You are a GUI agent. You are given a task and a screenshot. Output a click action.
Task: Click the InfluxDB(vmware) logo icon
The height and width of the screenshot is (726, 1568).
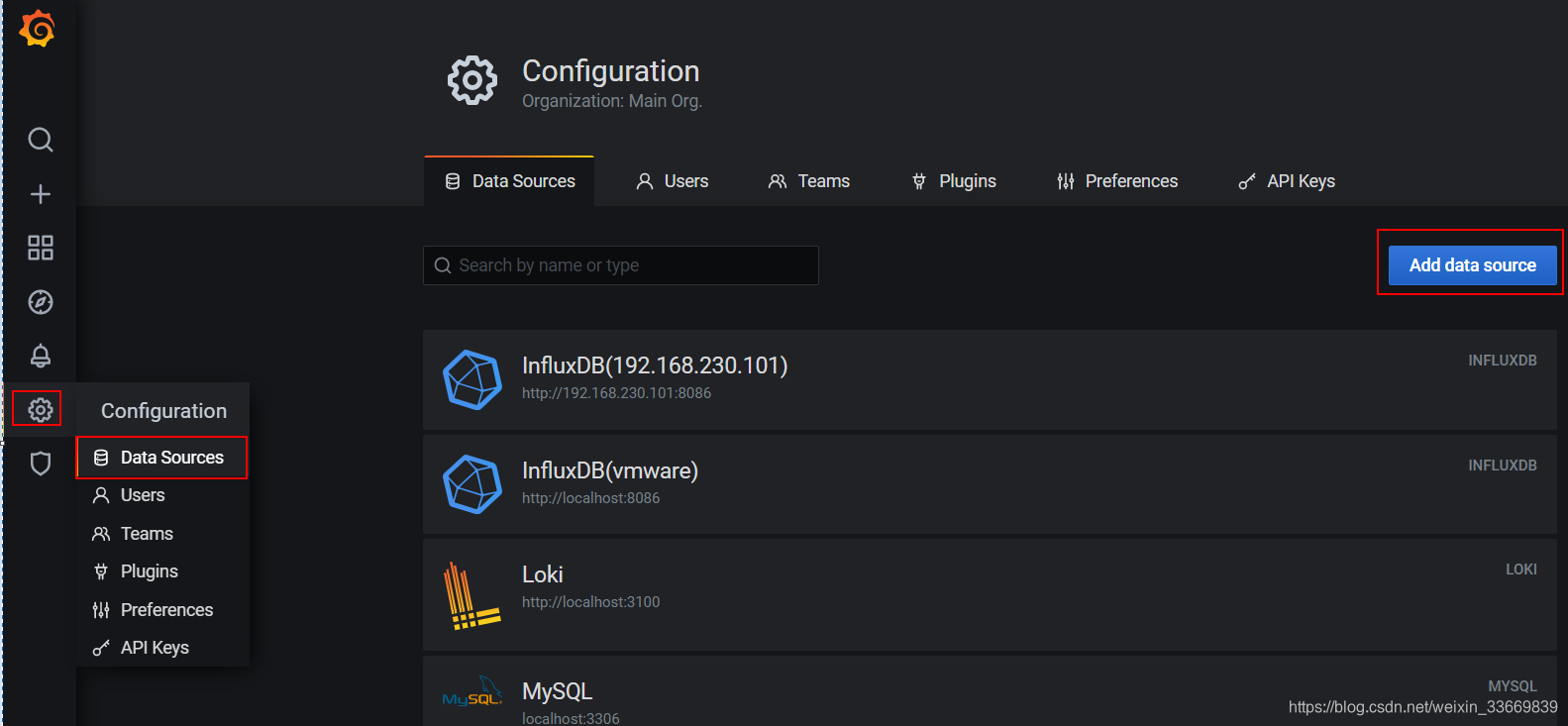click(x=472, y=484)
